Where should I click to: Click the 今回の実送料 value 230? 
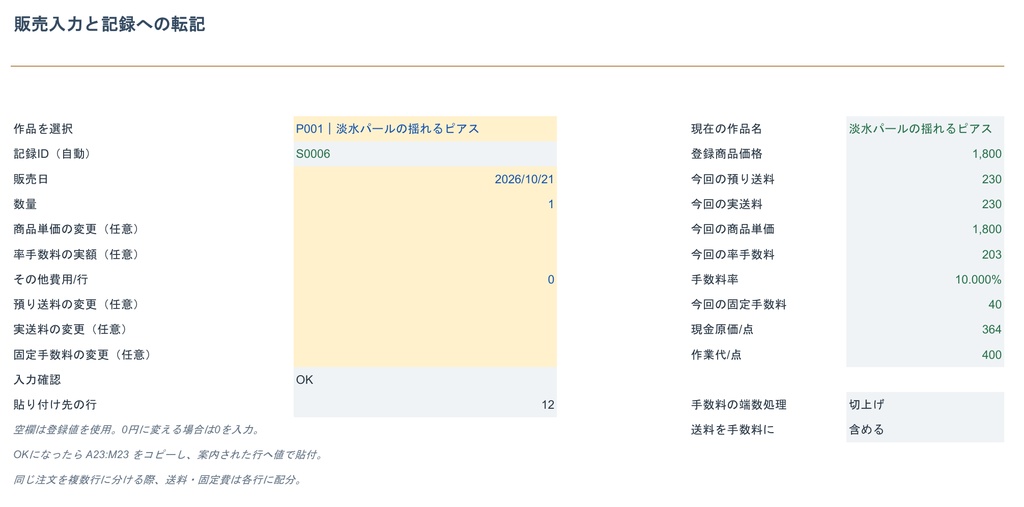[x=925, y=204]
